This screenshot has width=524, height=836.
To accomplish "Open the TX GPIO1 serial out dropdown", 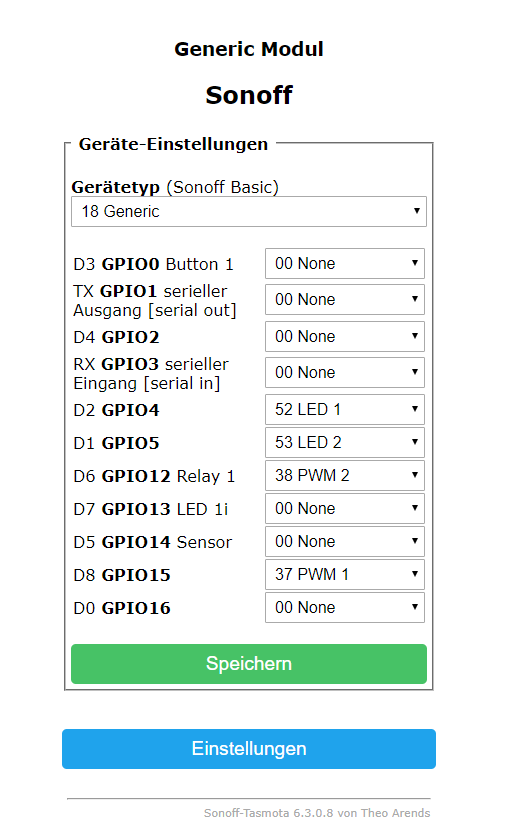I will tap(344, 300).
